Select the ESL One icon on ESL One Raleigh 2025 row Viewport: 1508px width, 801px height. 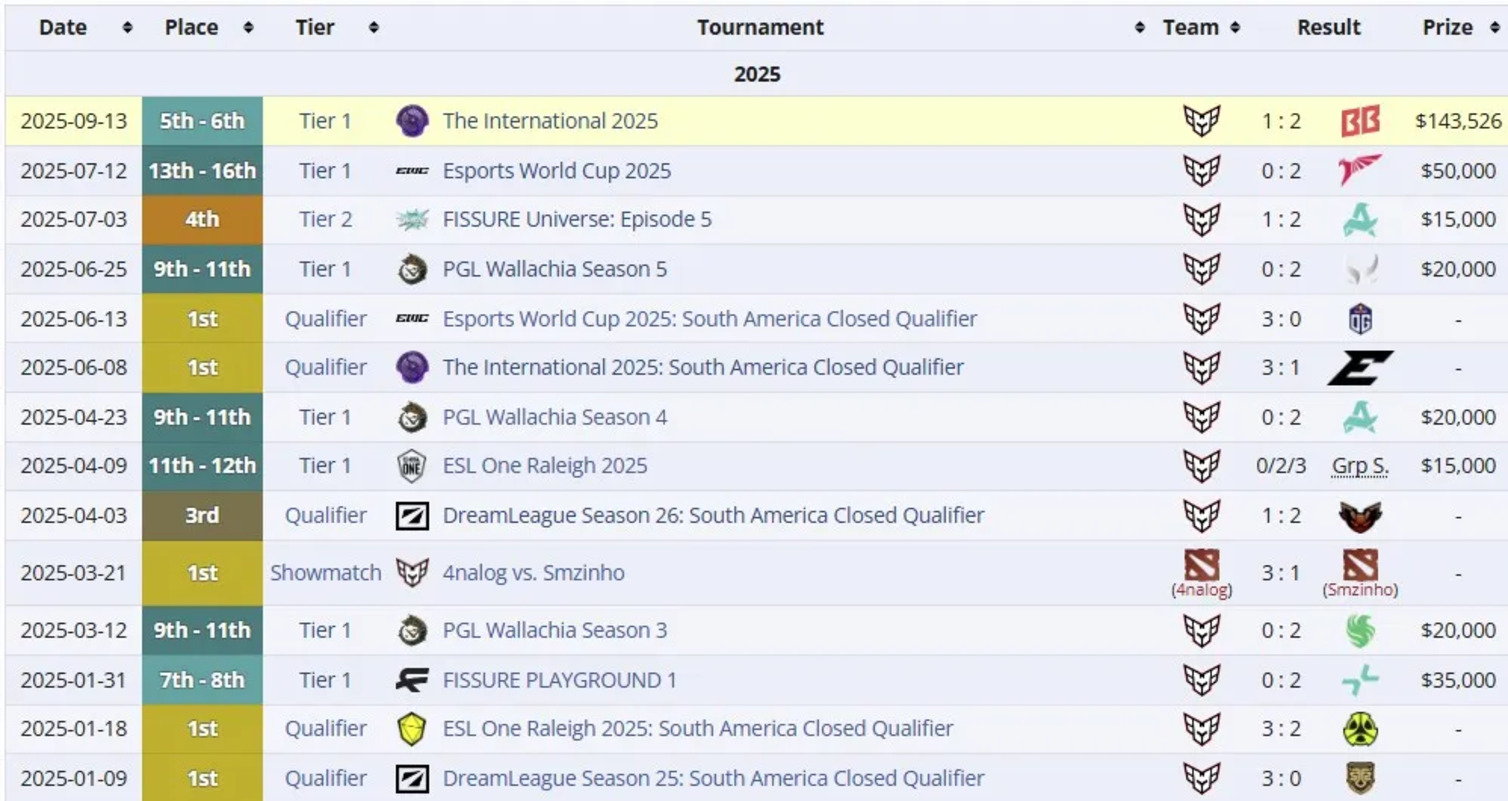click(414, 466)
